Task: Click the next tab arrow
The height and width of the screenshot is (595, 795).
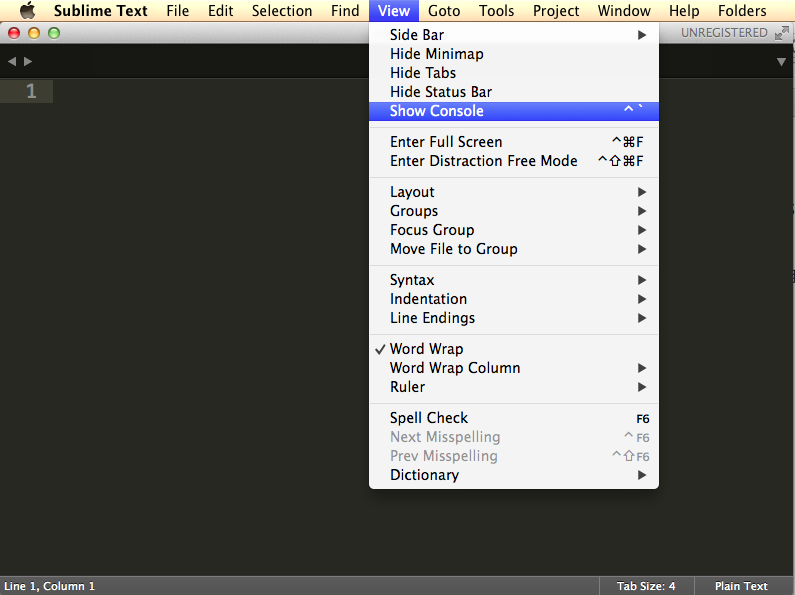Action: tap(28, 61)
